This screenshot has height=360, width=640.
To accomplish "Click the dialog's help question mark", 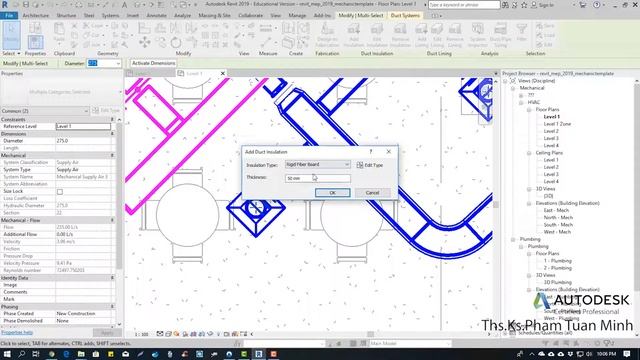I will pos(371,151).
